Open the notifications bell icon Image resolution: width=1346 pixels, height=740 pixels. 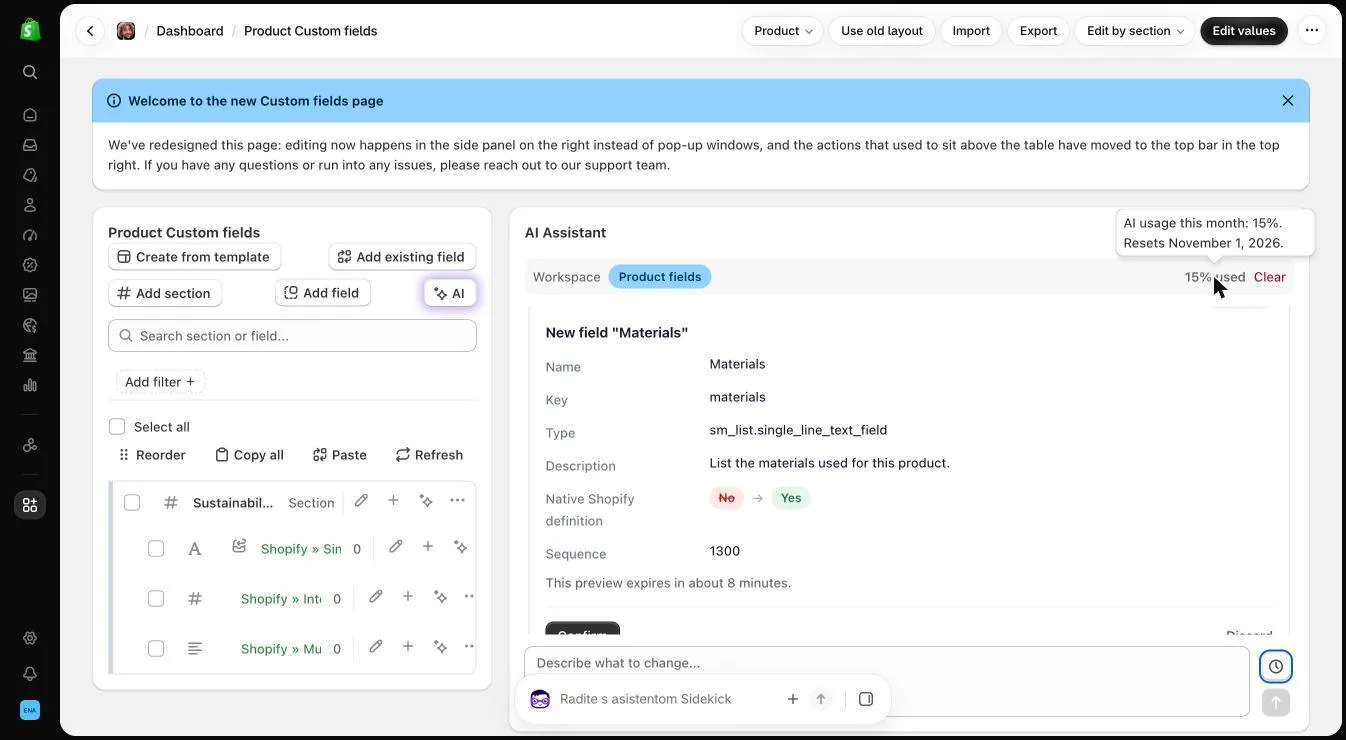tap(30, 673)
